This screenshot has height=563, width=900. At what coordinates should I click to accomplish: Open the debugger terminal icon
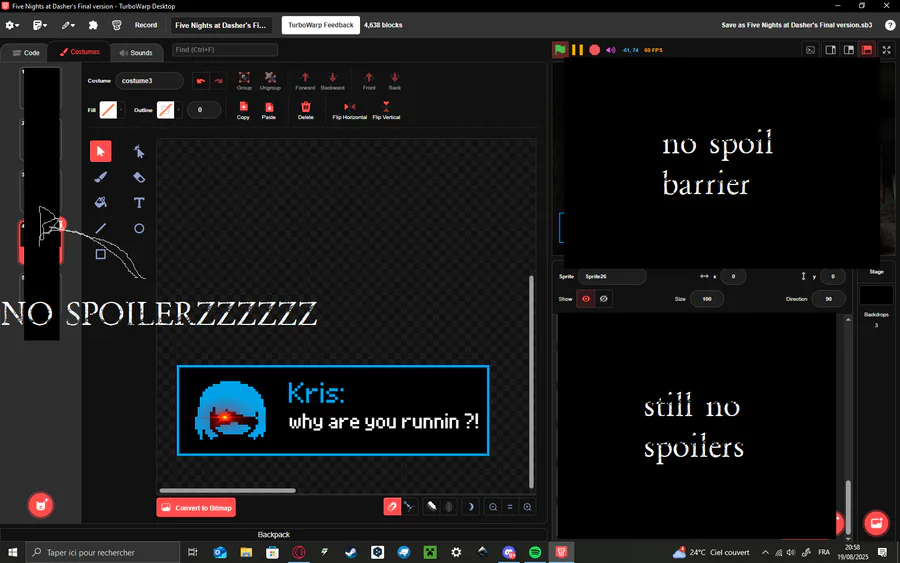pos(810,50)
